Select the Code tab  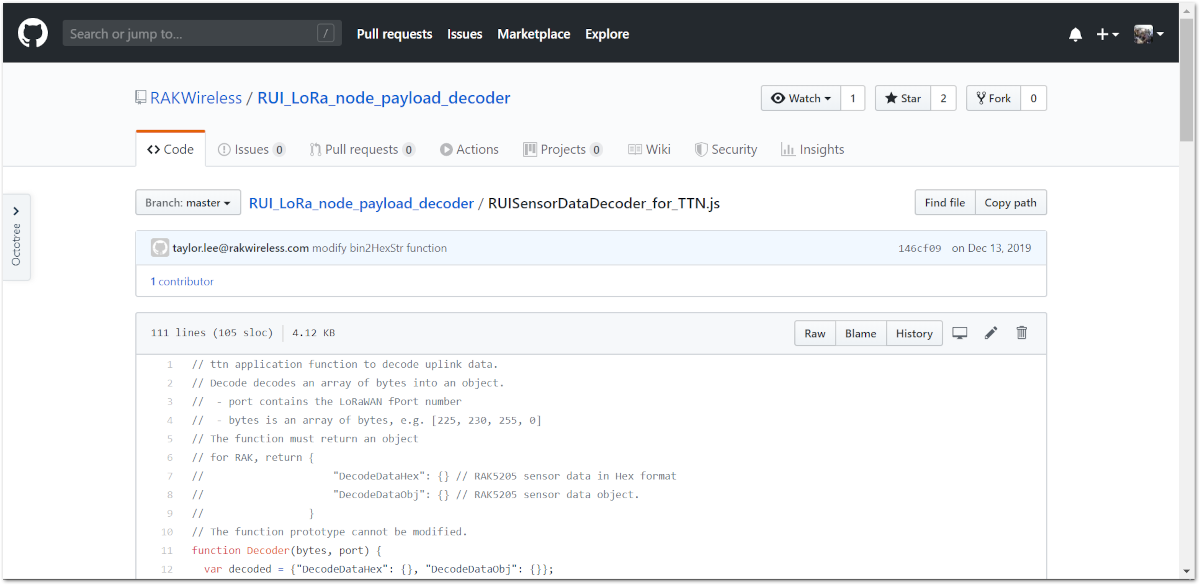click(170, 149)
